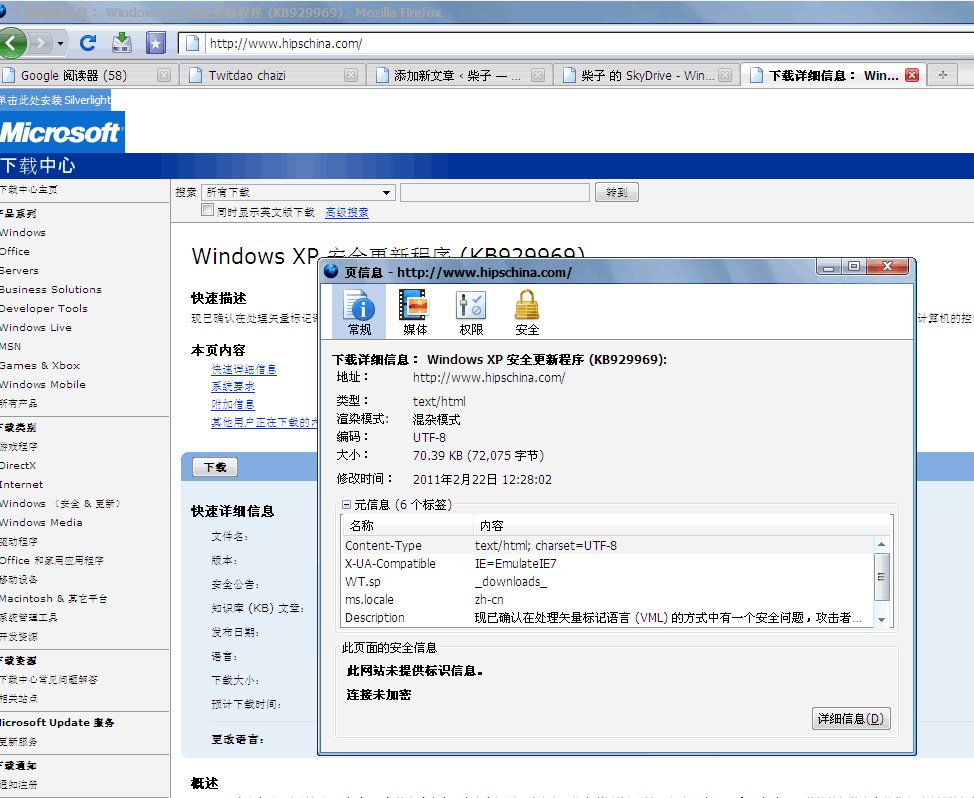Image resolution: width=974 pixels, height=798 pixels.
Task: Click the Microsoft logo
Action: point(61,132)
